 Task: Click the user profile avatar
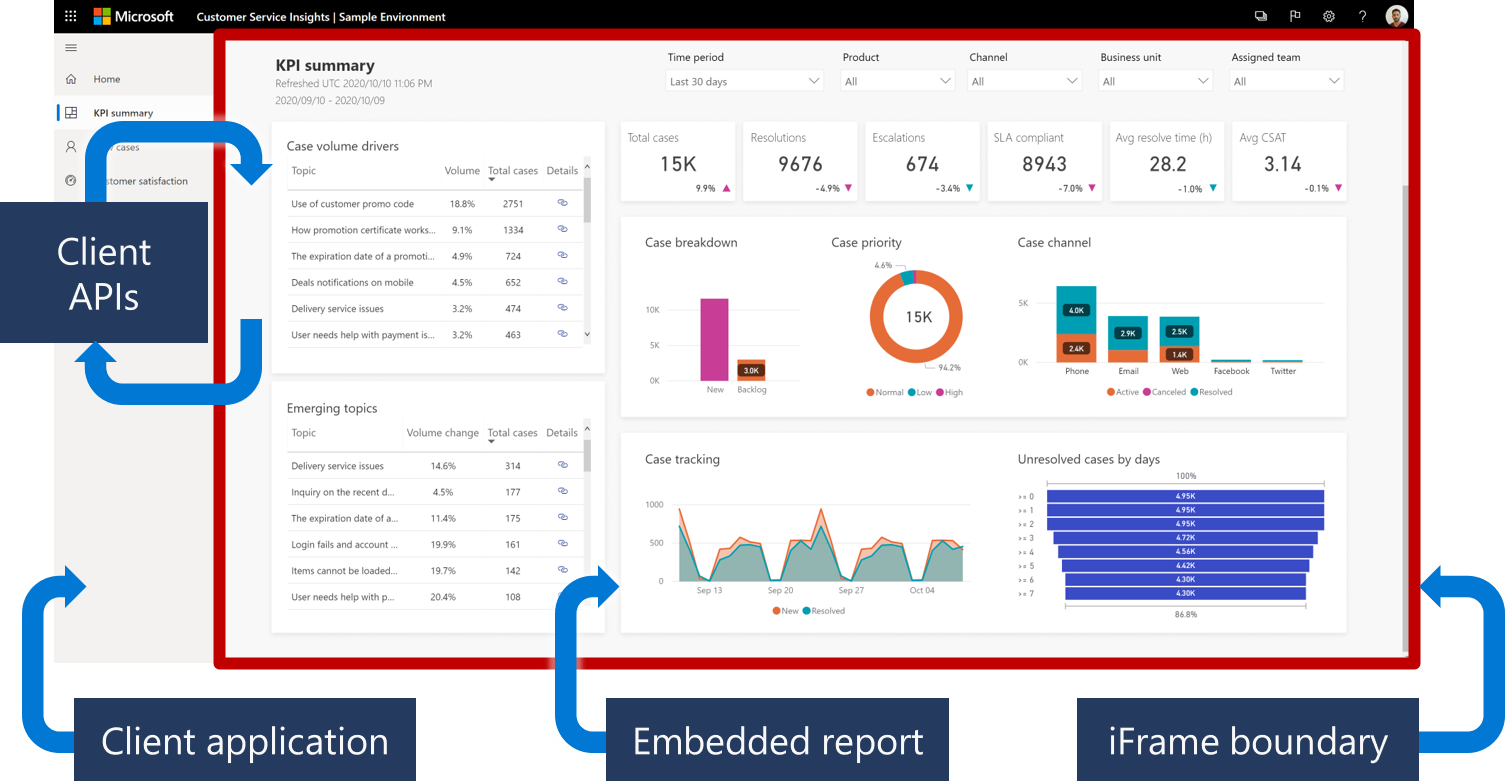(x=1396, y=15)
